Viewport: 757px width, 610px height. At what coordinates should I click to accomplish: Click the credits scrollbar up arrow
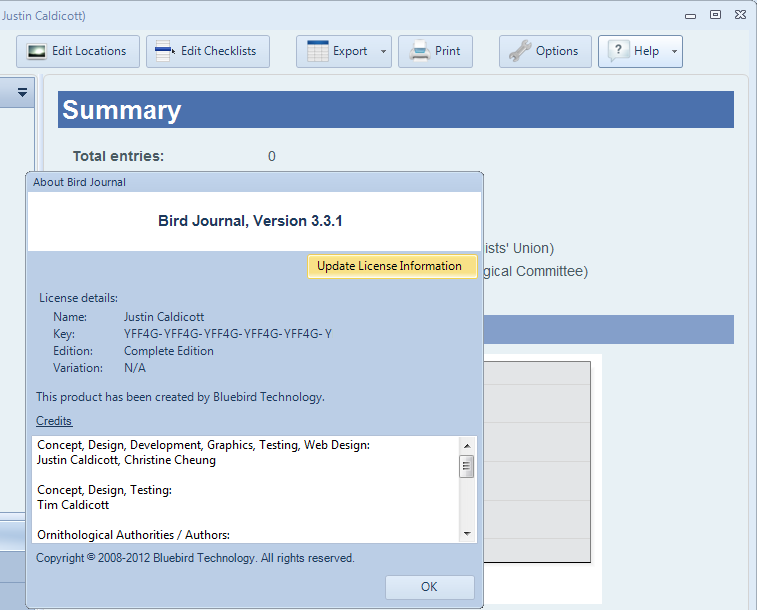[467, 445]
